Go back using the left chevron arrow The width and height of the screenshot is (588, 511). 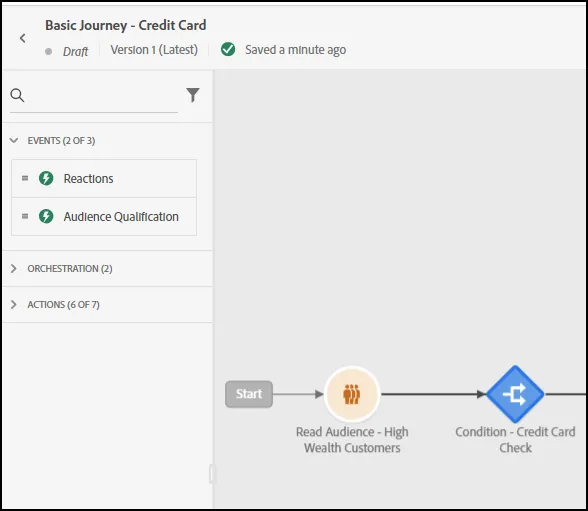click(22, 38)
